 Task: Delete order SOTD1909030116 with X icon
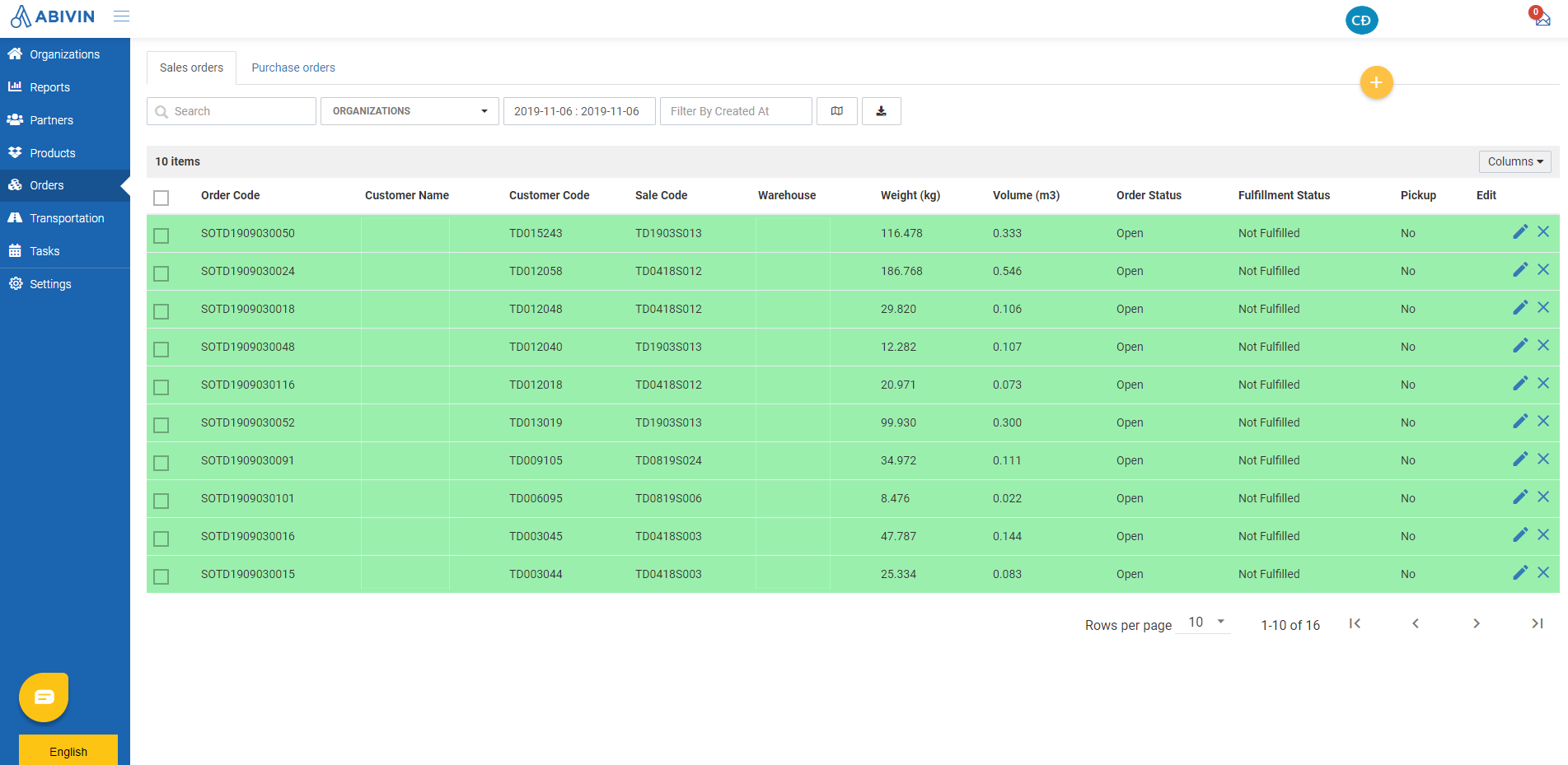[1543, 384]
